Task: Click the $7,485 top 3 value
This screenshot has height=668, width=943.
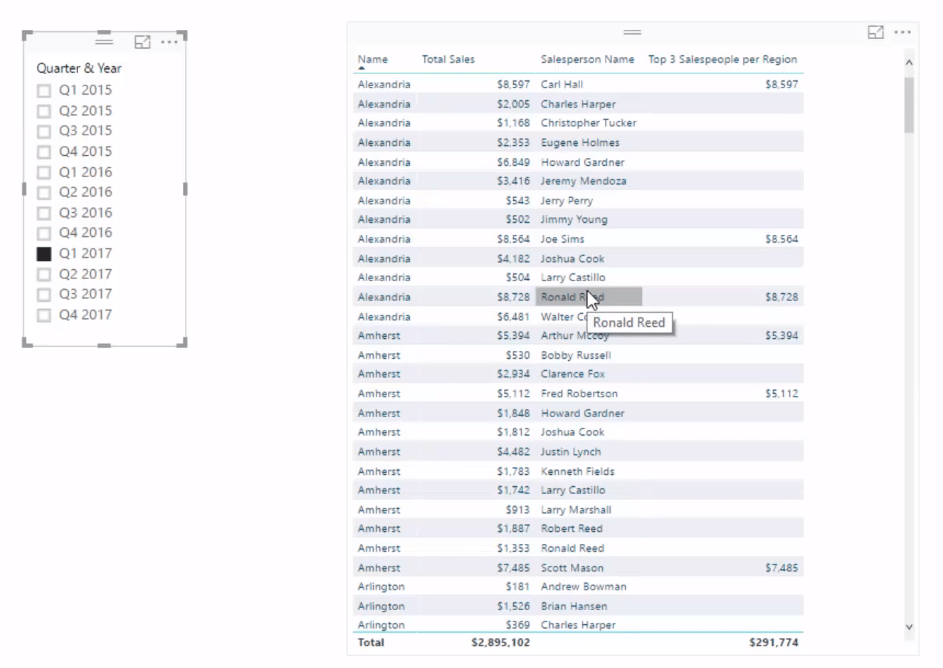Action: (781, 568)
